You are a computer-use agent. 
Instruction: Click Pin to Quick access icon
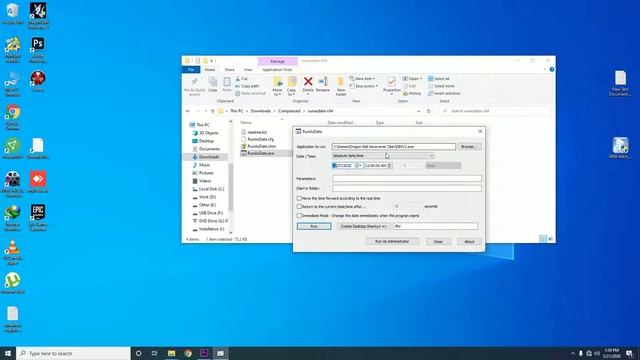(x=195, y=83)
